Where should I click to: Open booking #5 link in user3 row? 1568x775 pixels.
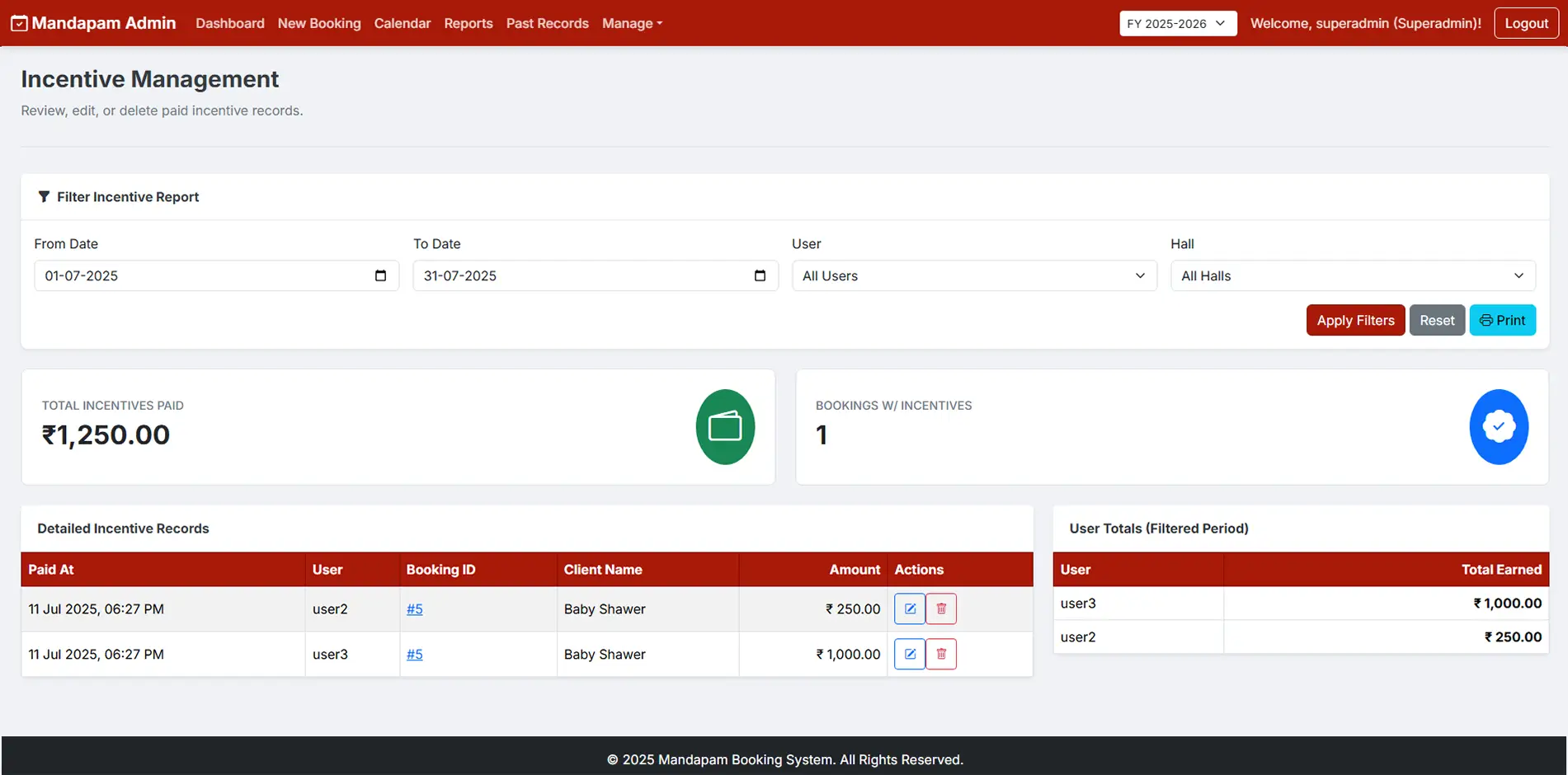click(x=415, y=654)
